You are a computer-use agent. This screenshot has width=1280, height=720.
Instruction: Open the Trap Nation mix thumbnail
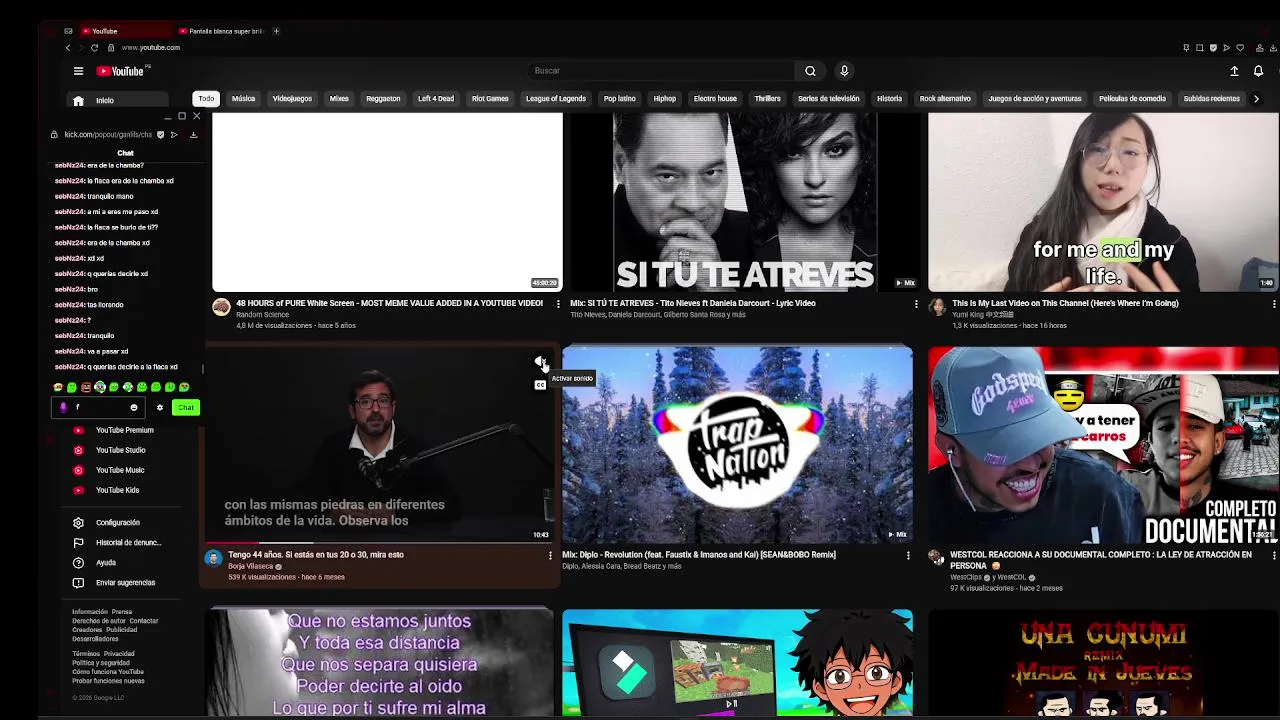click(737, 445)
